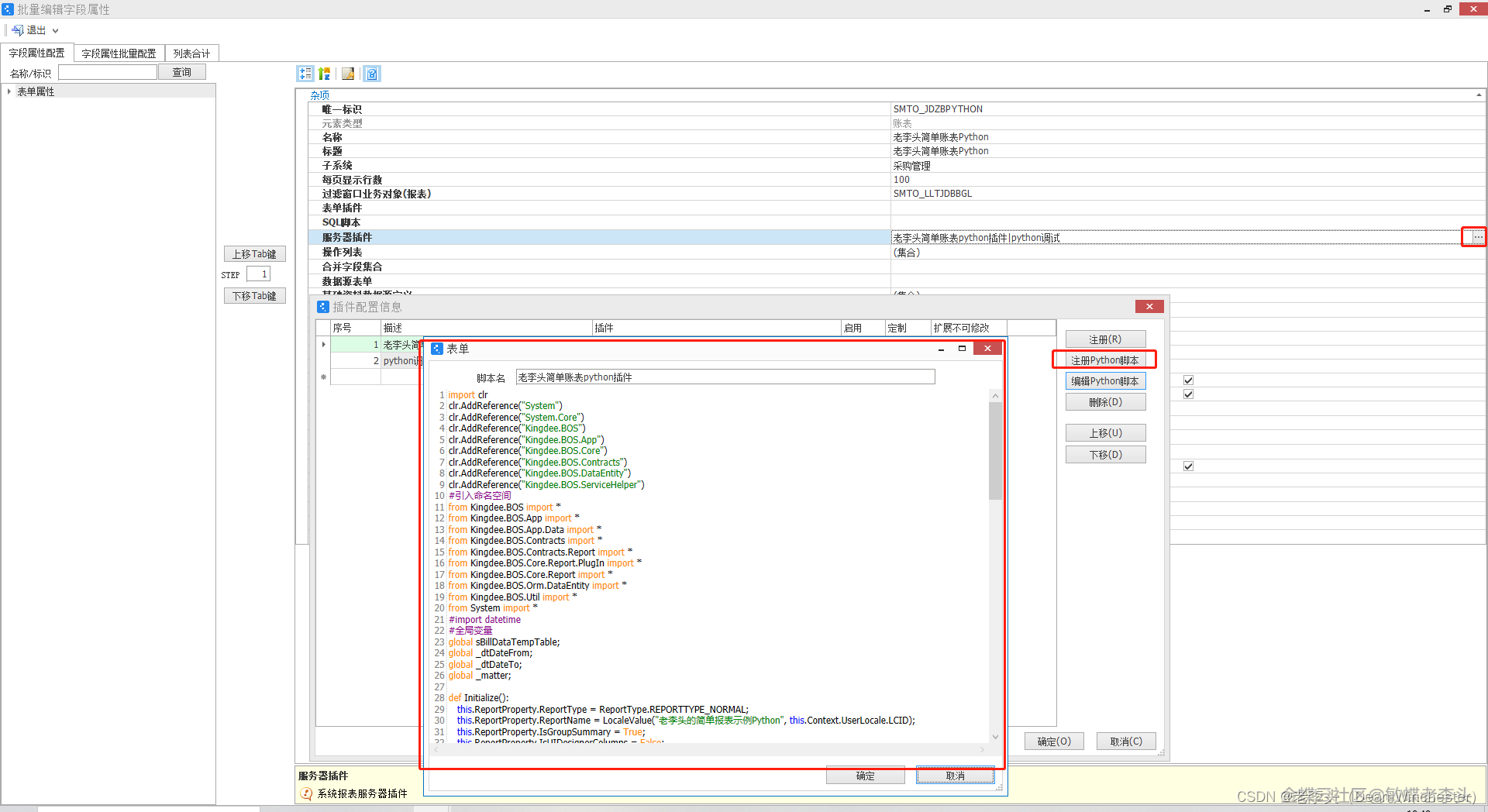Toggle the first checkbox right of 编辑Python脚本
Viewport: 1488px width, 812px height.
point(1188,380)
